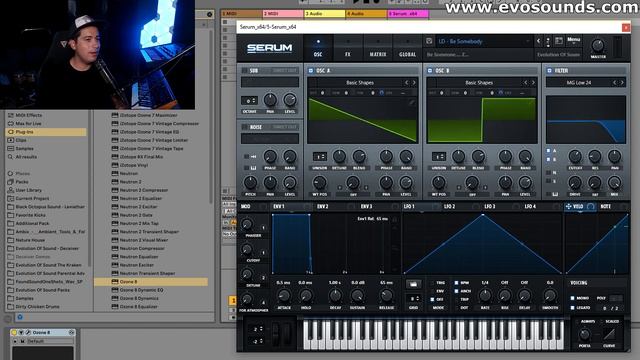The width and height of the screenshot is (640, 360).
Task: Toggle the SUB oscillator enable switch
Action: tap(245, 71)
